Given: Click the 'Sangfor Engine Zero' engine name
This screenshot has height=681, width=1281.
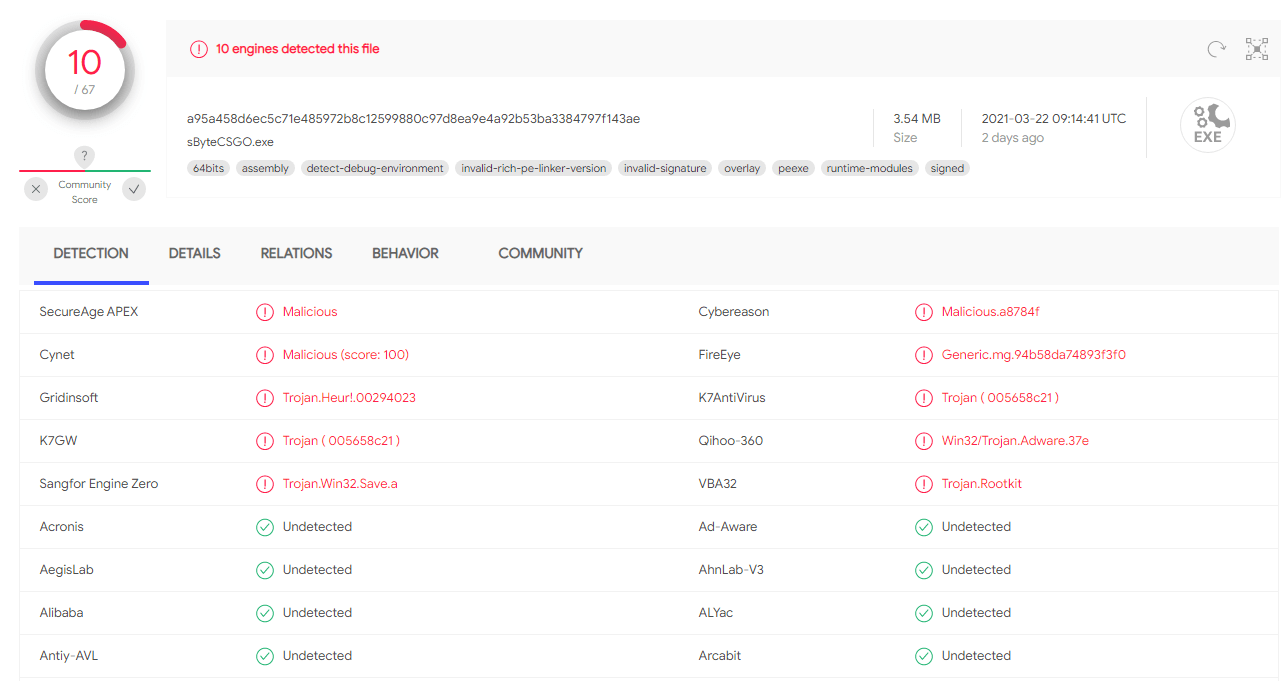Looking at the screenshot, I should click(99, 484).
